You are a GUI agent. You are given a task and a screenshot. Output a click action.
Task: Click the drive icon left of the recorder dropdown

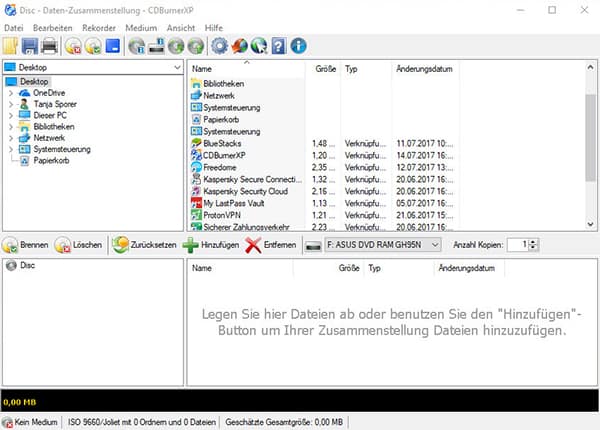pos(313,246)
